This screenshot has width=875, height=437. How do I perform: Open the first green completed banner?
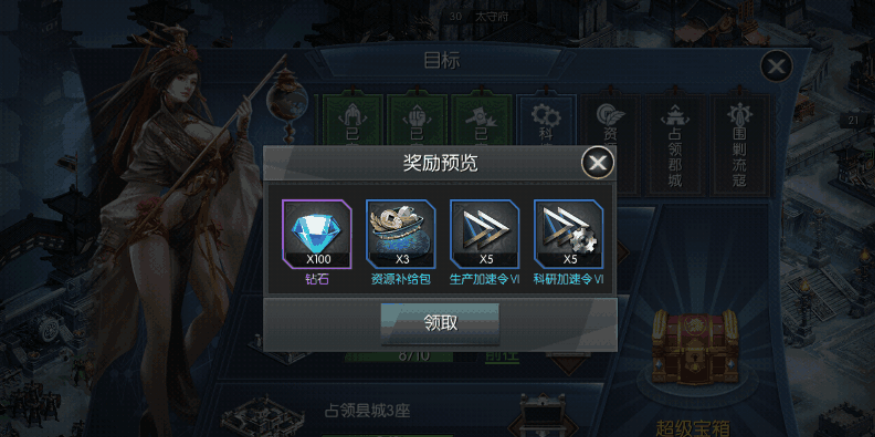(353, 120)
